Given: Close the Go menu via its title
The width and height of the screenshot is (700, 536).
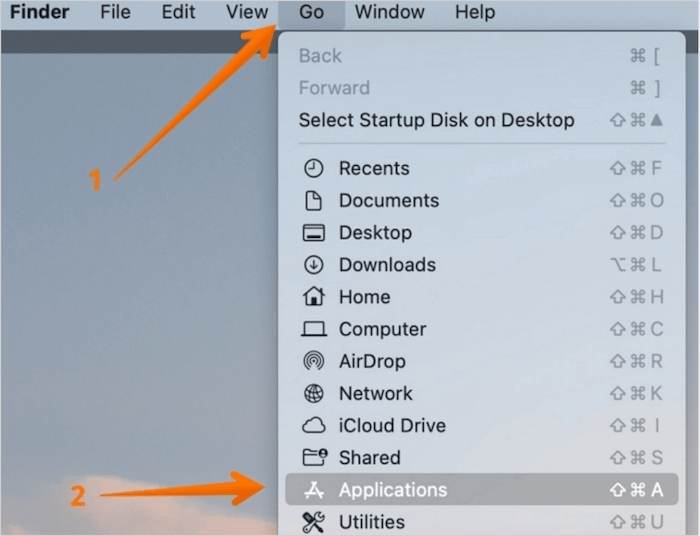Looking at the screenshot, I should point(311,13).
